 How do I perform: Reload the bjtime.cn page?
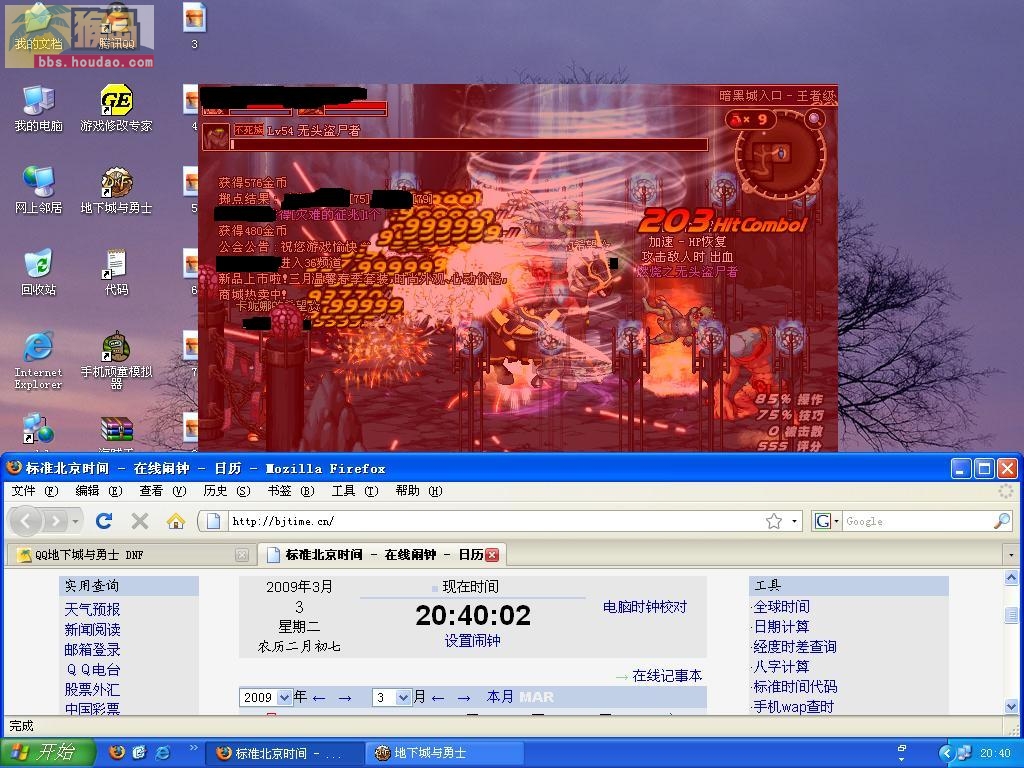point(104,520)
